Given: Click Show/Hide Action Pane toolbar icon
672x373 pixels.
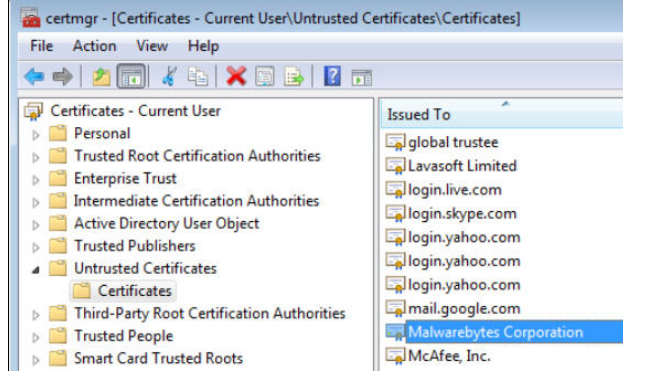Looking at the screenshot, I should click(361, 78).
